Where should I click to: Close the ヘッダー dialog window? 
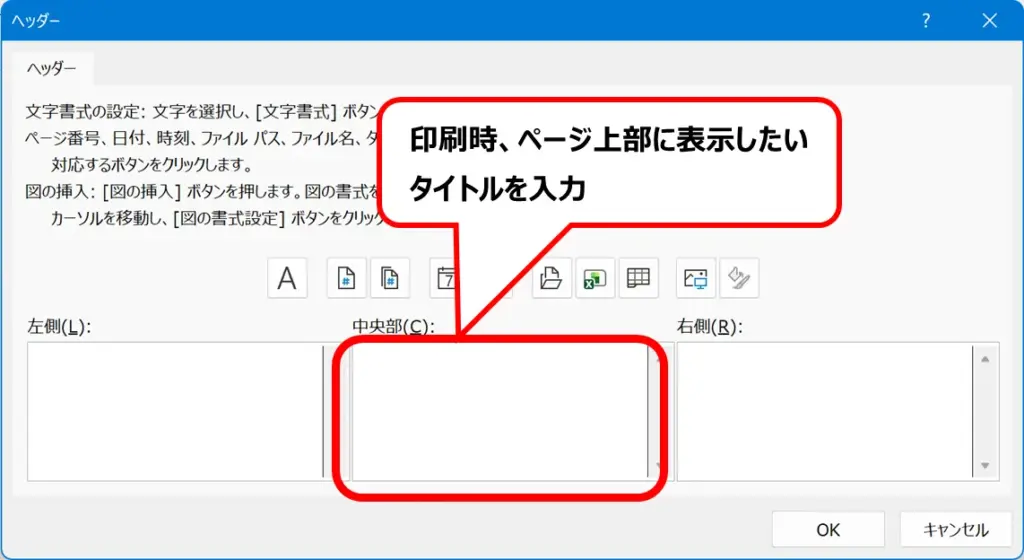tap(990, 20)
